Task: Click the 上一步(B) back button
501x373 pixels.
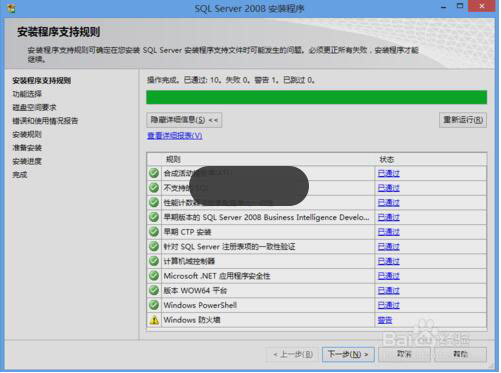Action: coord(293,354)
